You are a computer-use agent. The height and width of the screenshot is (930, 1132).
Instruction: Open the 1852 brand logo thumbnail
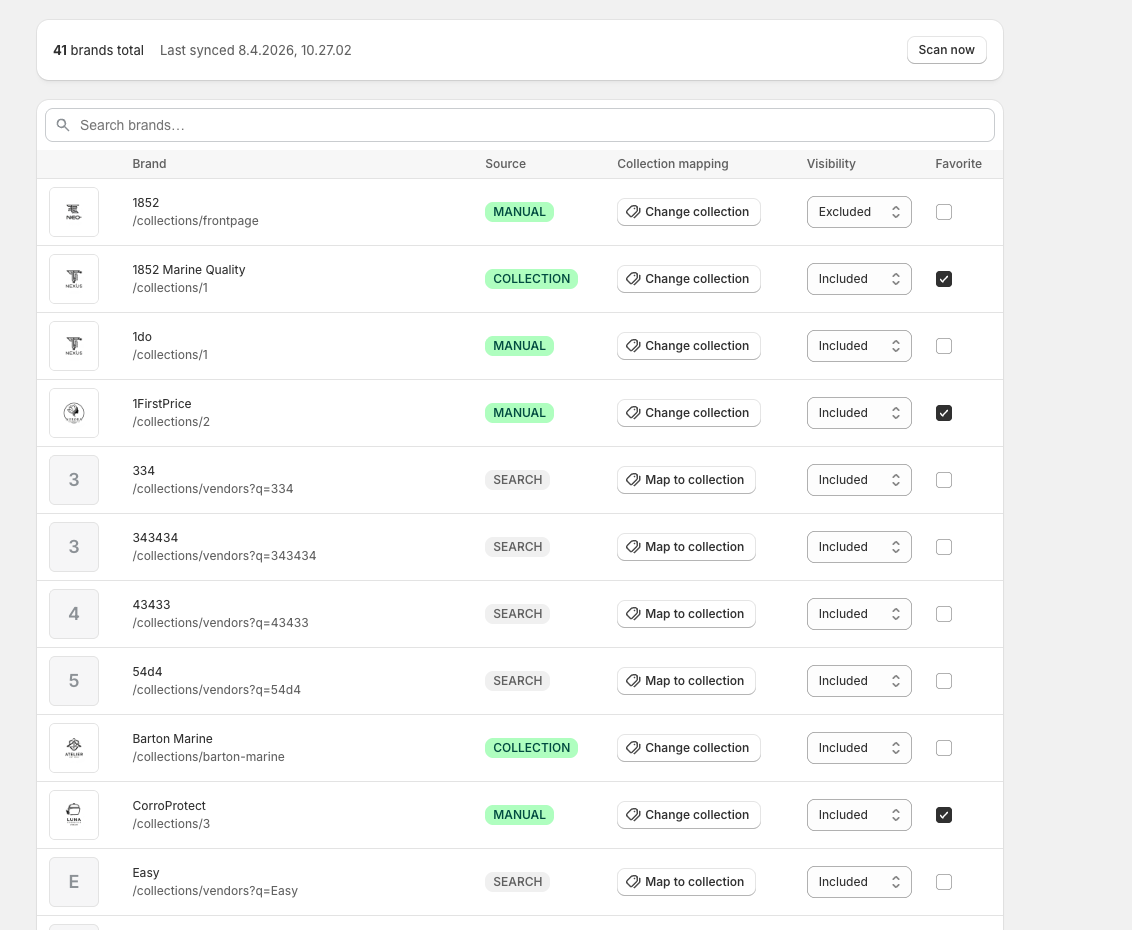click(74, 212)
